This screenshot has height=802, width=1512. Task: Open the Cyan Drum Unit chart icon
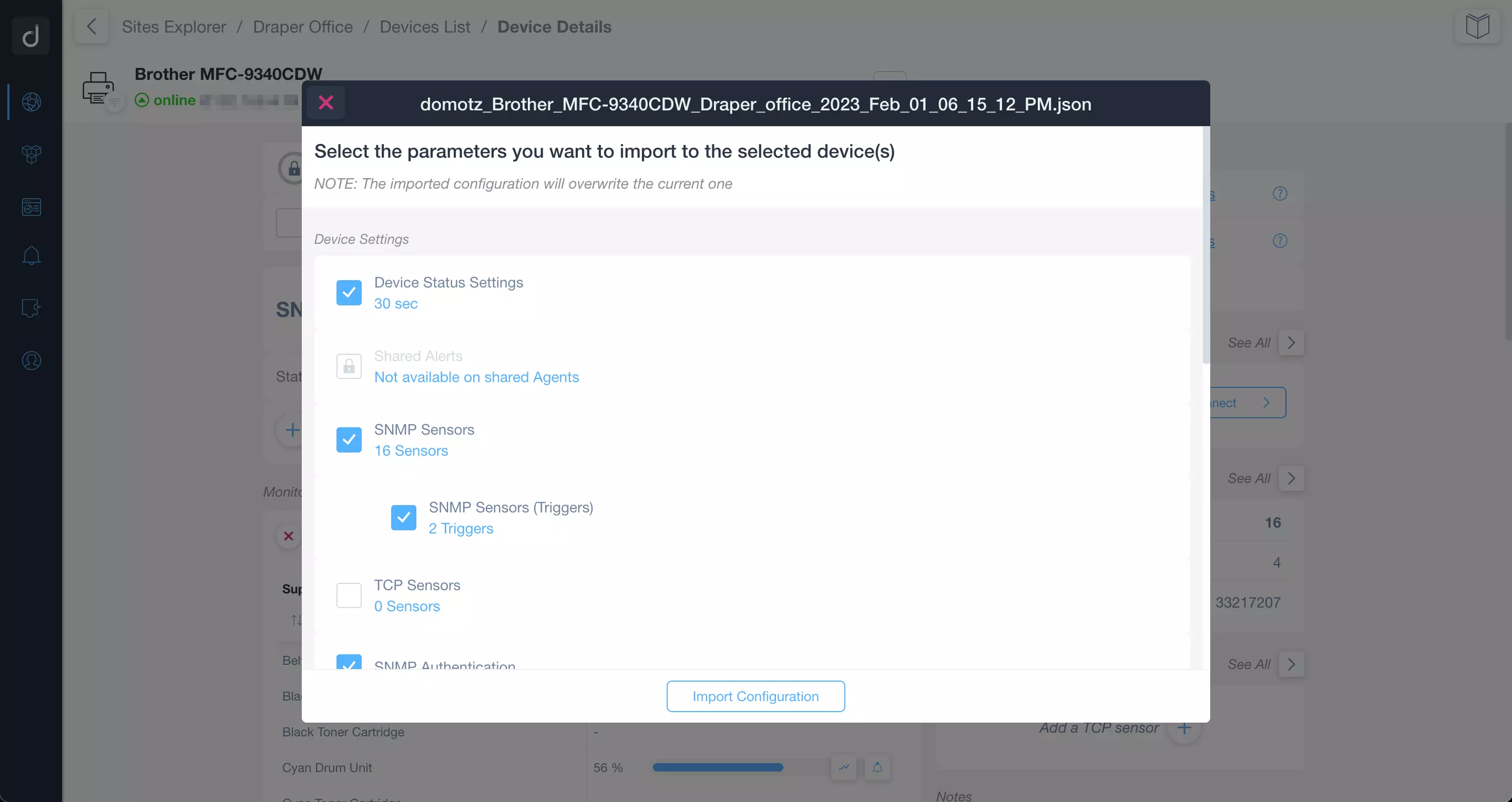coord(843,767)
